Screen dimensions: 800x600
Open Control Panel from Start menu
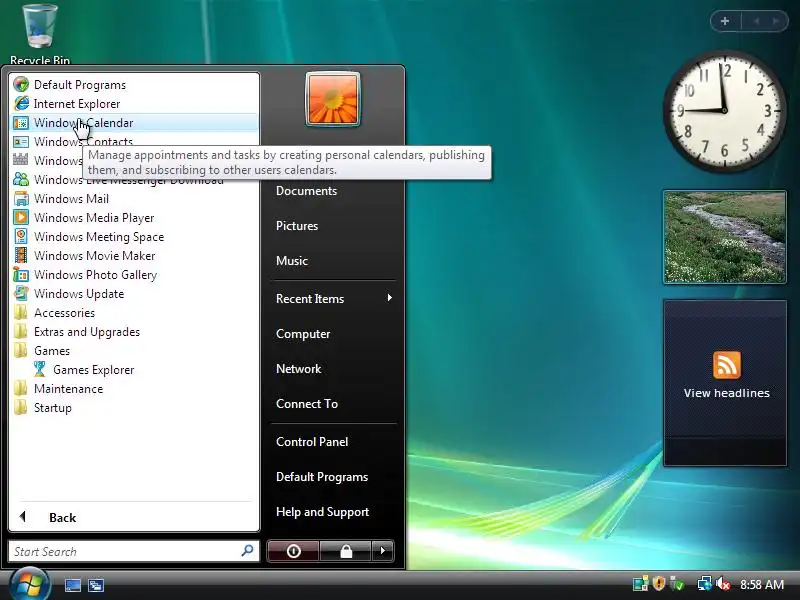coord(312,442)
